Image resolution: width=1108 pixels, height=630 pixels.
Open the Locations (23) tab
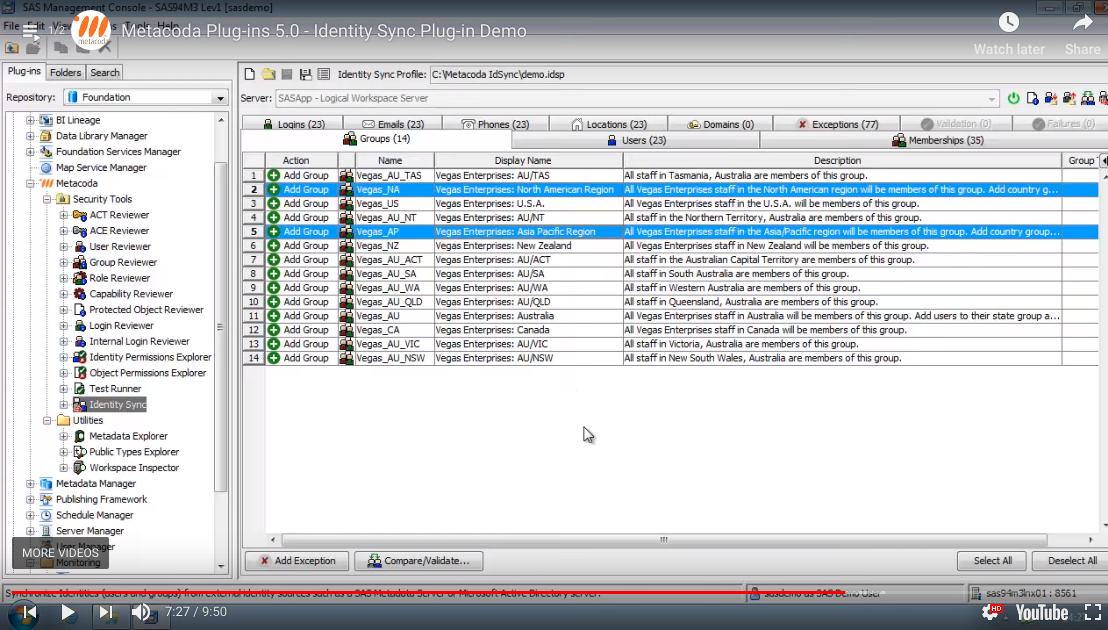608,124
